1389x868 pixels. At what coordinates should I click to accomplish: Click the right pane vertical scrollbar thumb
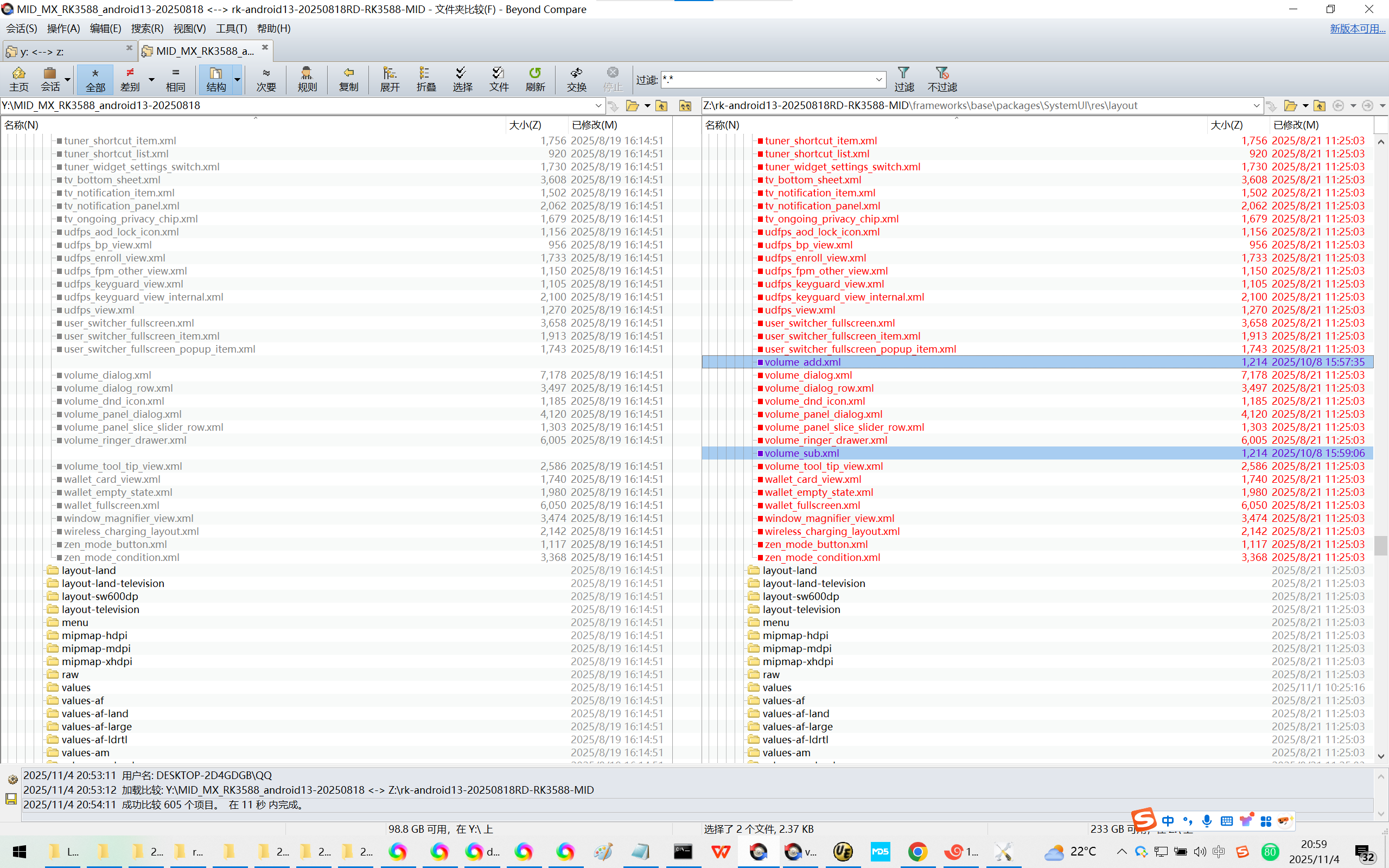click(1380, 545)
